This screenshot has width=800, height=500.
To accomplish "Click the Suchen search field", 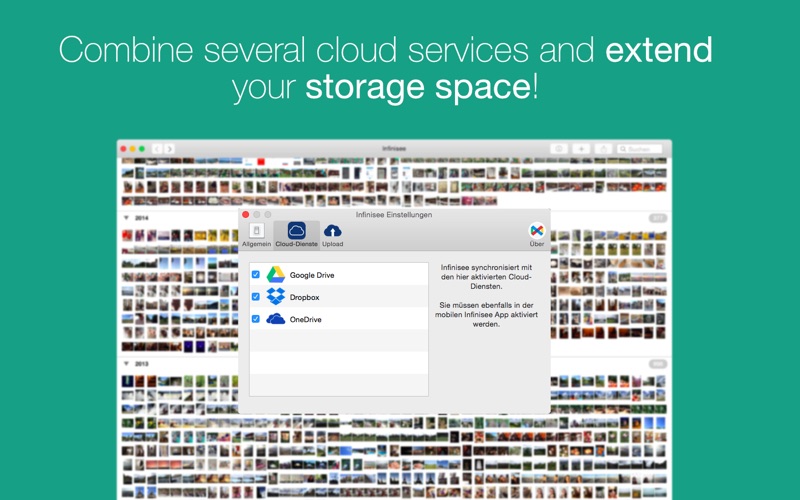I will pos(639,149).
